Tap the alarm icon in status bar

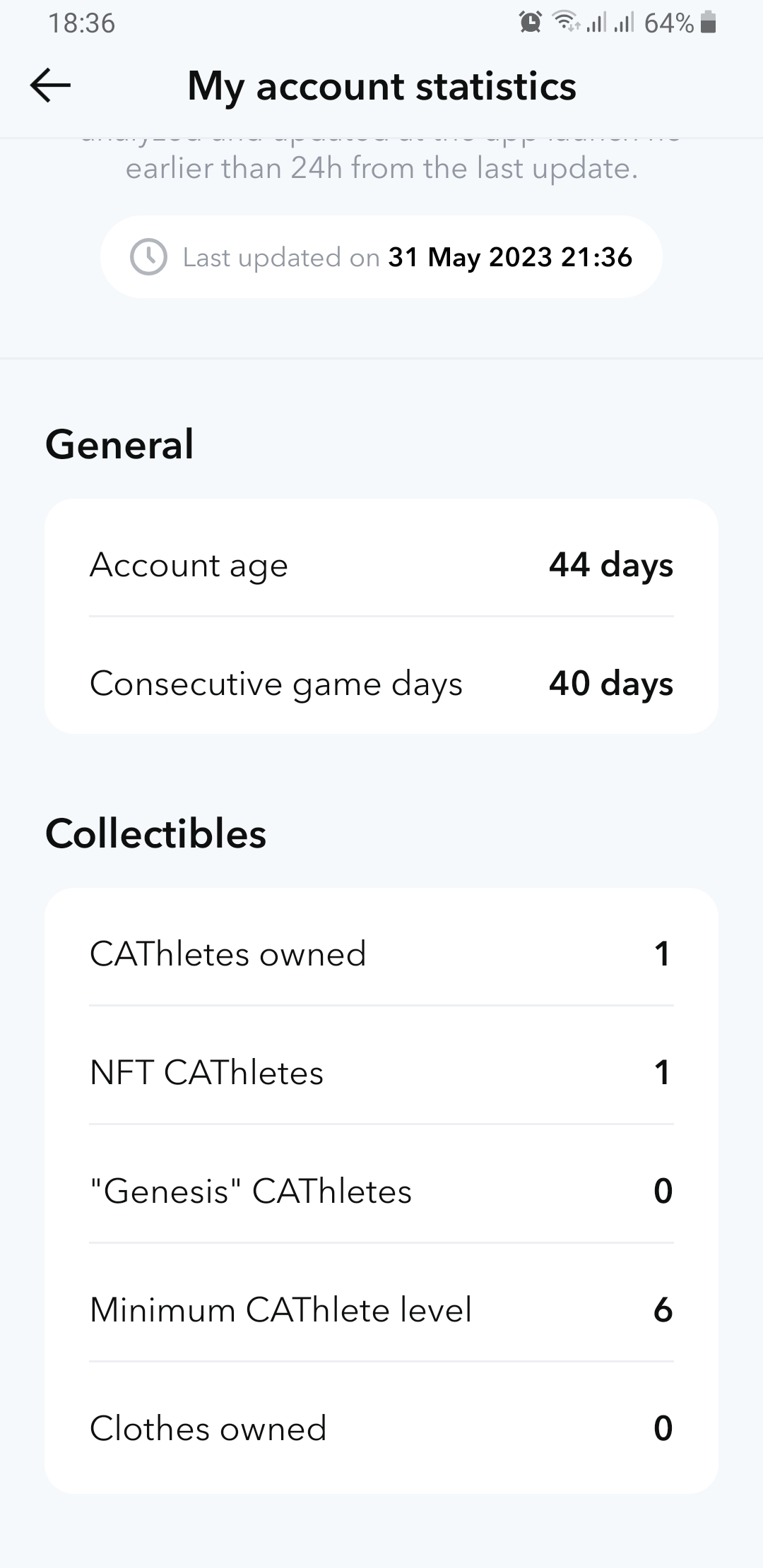(531, 23)
